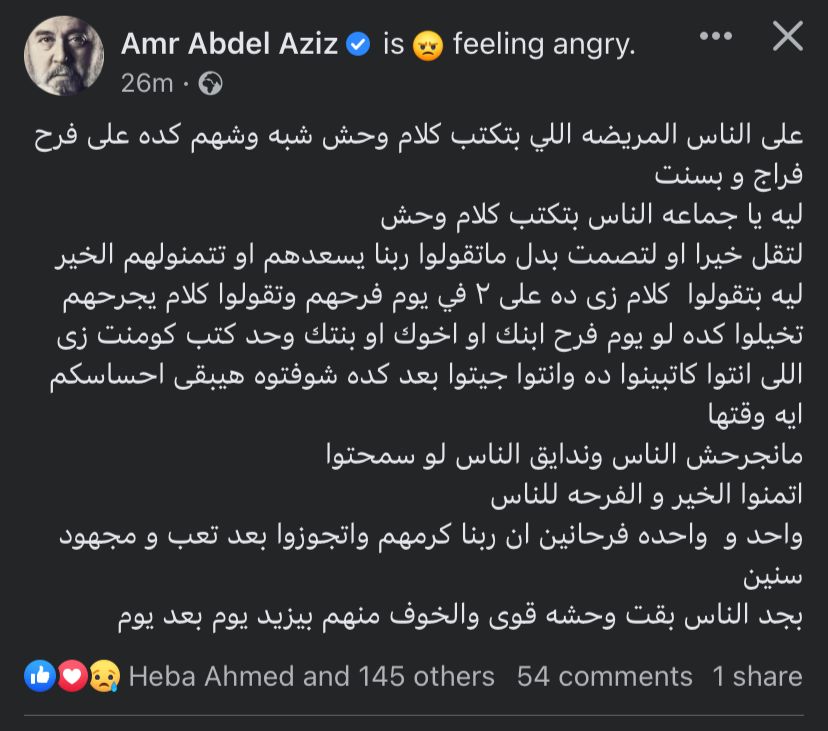Open Amr Abdel Aziz's profile picture
828x731 pixels.
65,58
